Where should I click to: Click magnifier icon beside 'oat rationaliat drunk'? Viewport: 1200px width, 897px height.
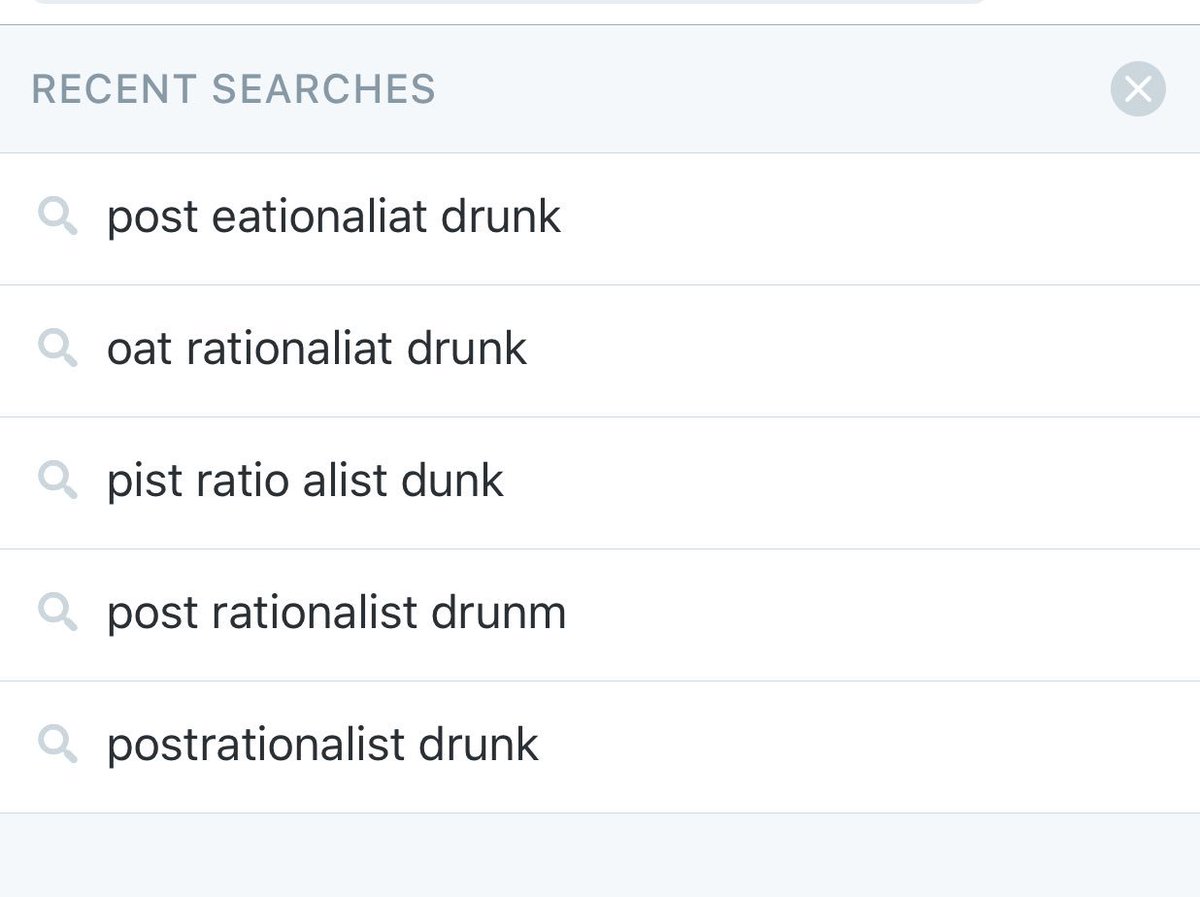pyautogui.click(x=57, y=348)
